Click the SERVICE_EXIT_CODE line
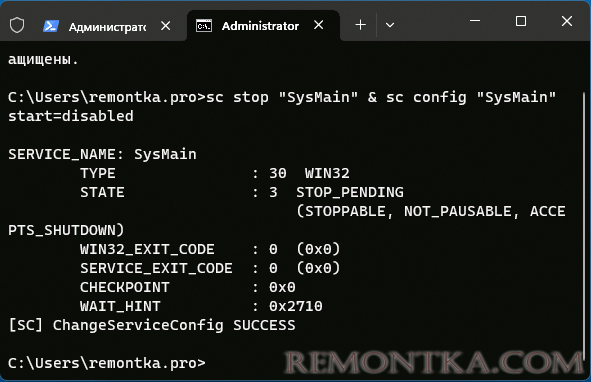591x382 pixels. point(210,268)
